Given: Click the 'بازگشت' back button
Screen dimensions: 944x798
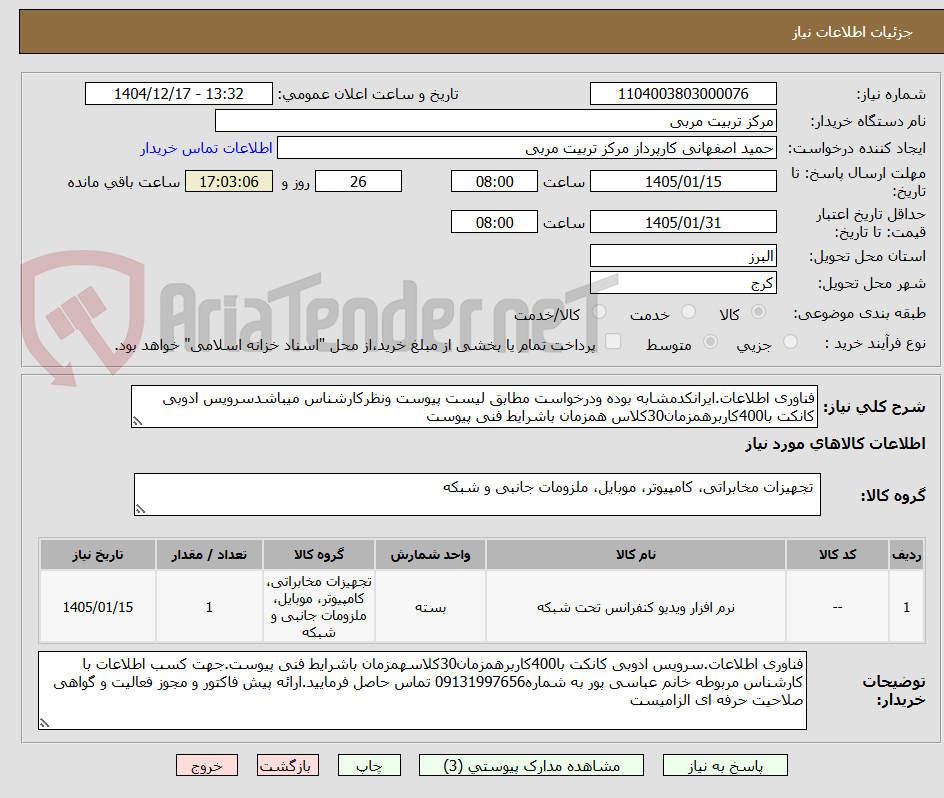Looking at the screenshot, I should click(288, 765).
